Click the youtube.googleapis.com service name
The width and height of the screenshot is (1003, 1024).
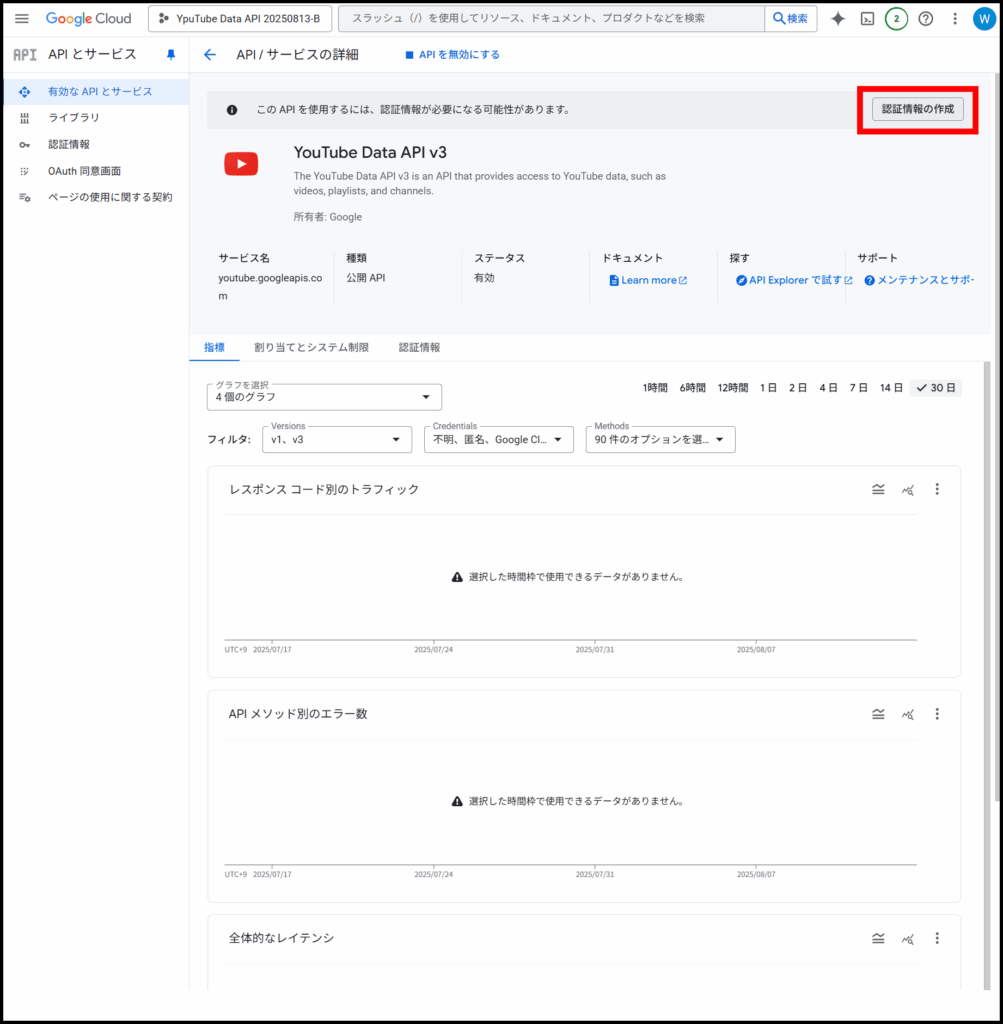[270, 287]
